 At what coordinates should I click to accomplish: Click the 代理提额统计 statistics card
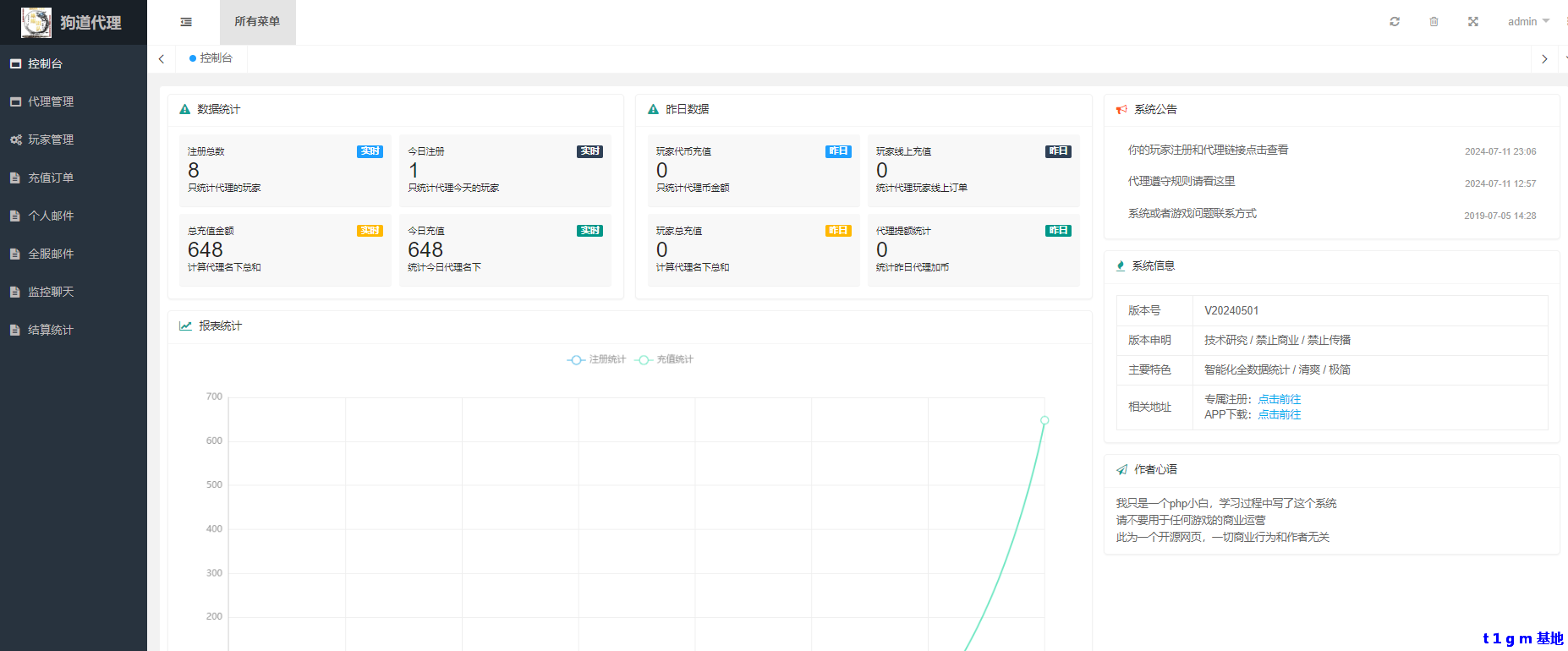973,250
